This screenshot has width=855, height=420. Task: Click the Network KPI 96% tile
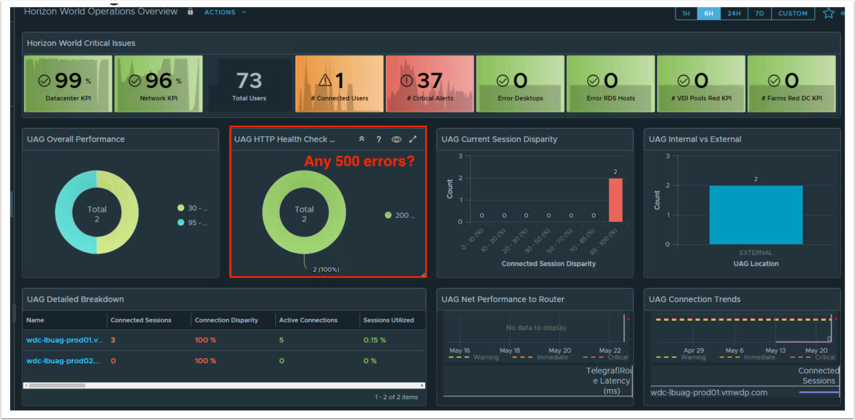[x=158, y=83]
